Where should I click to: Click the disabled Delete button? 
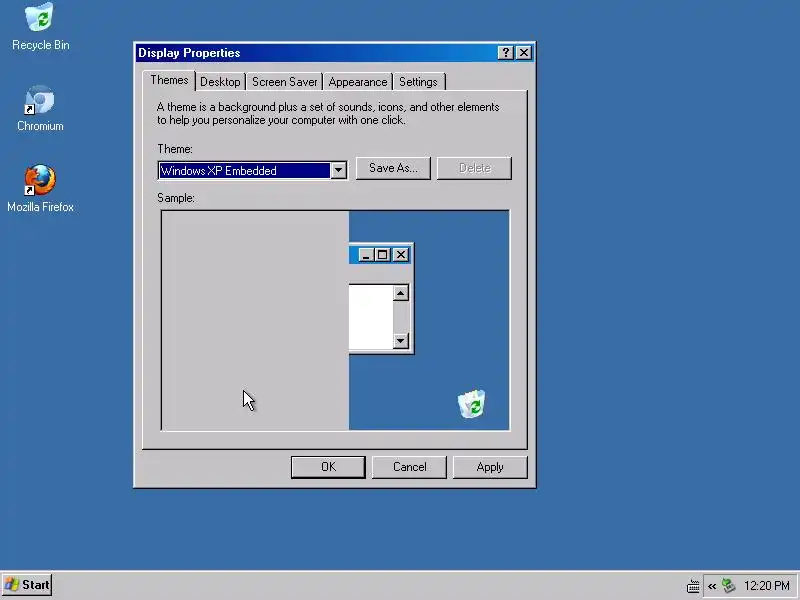pos(474,168)
